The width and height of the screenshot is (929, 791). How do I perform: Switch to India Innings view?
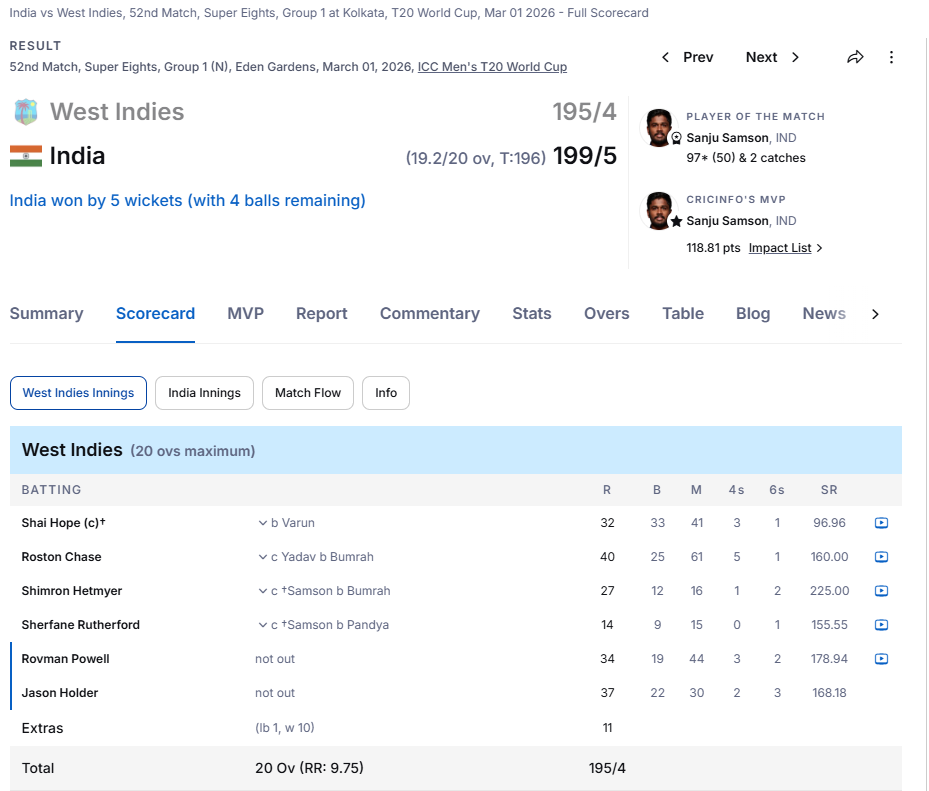[x=204, y=393]
